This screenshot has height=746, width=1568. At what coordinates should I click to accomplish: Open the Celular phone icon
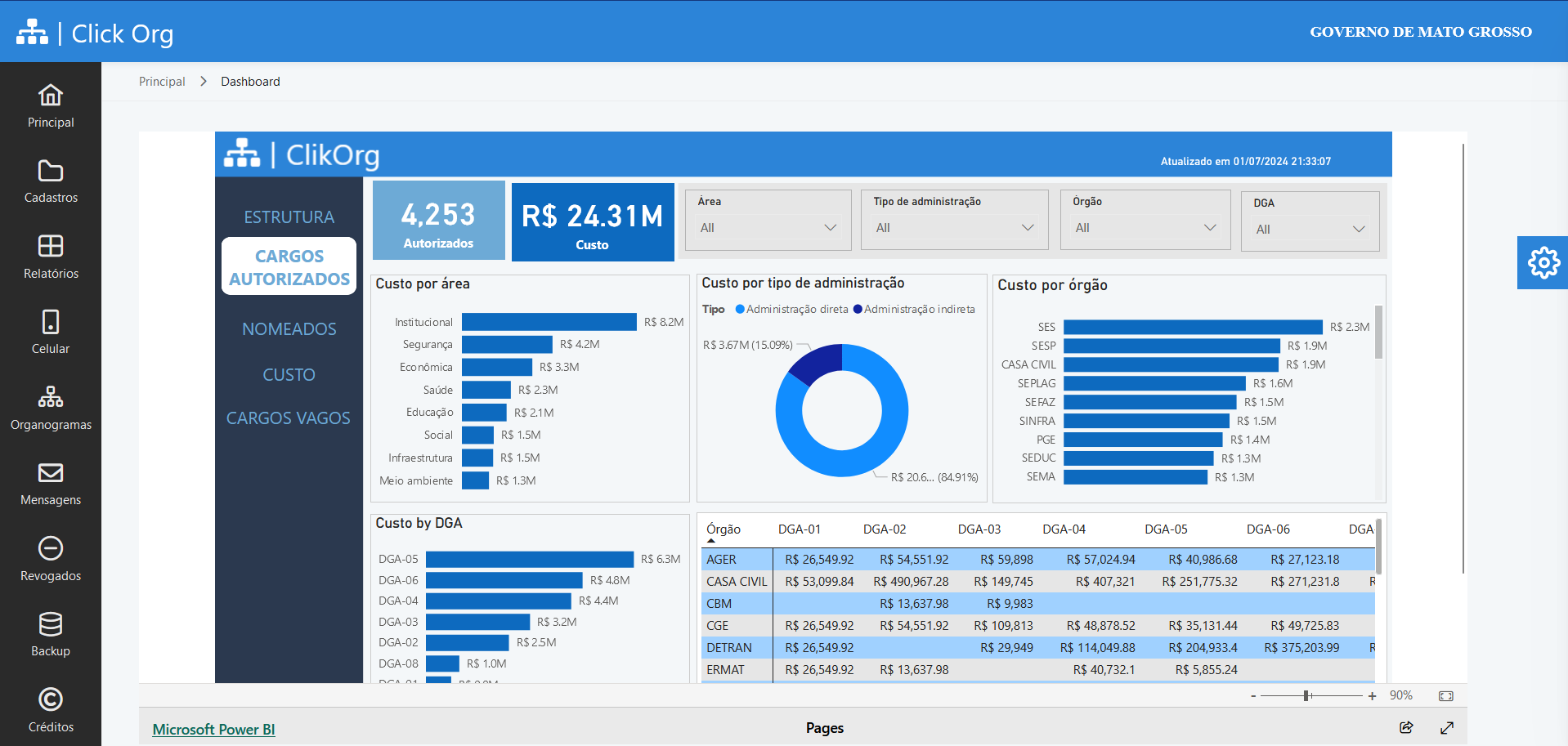[51, 322]
